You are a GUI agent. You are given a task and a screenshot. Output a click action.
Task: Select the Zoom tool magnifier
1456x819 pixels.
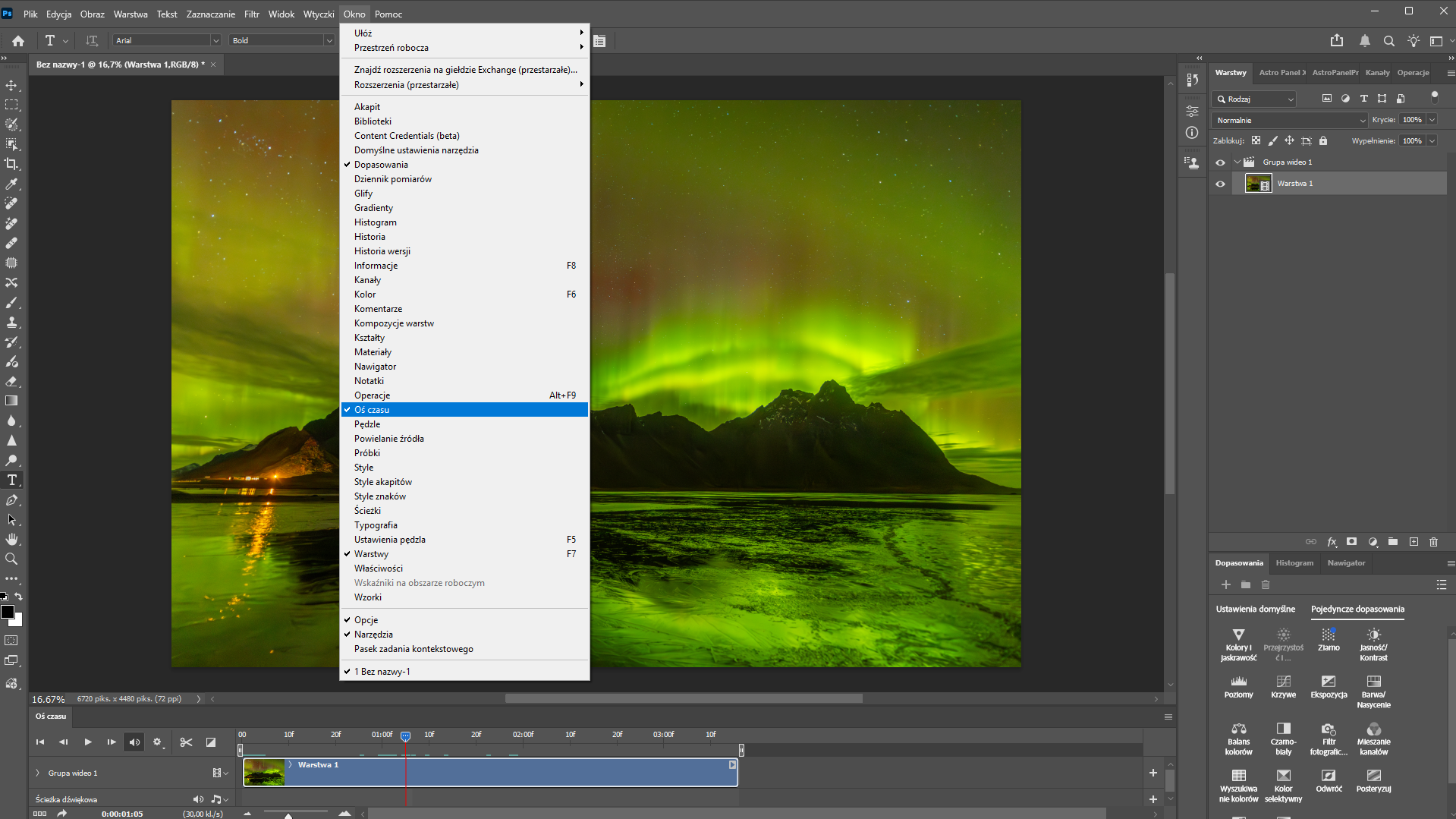point(11,559)
